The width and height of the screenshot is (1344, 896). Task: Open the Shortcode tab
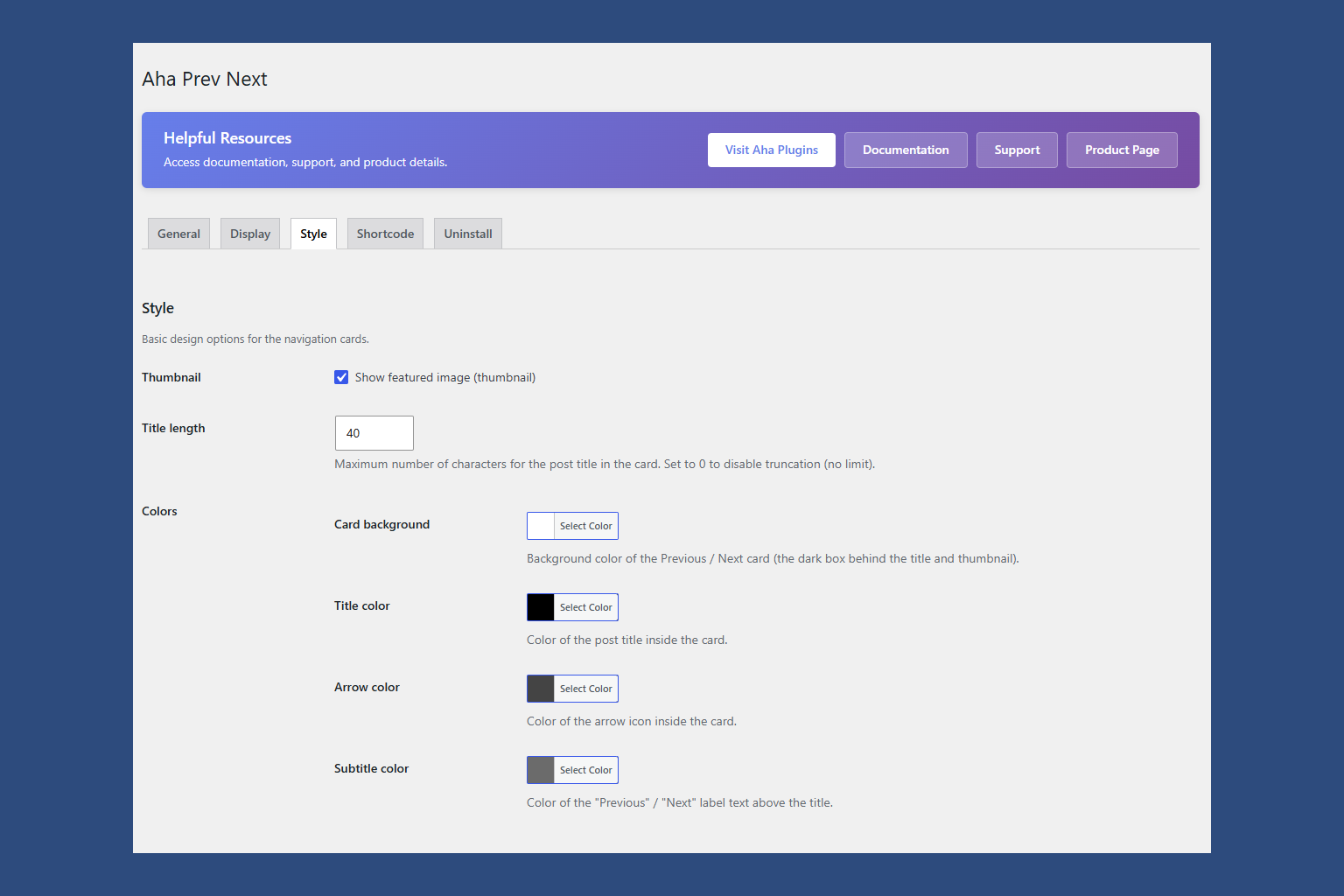tap(385, 234)
